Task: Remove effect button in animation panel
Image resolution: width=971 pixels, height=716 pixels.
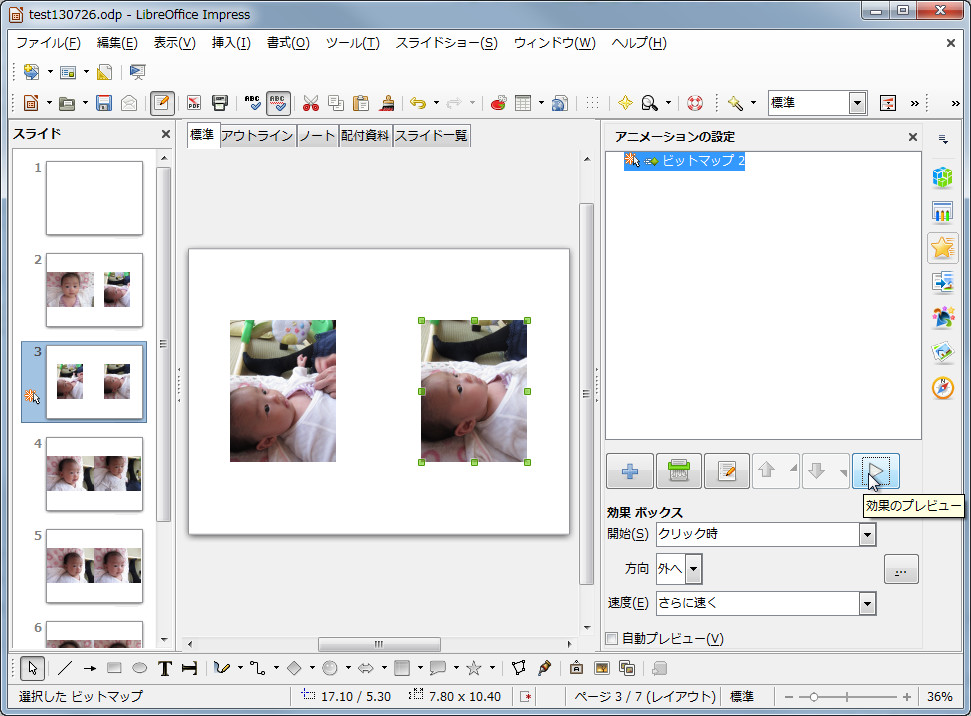Action: tap(679, 471)
